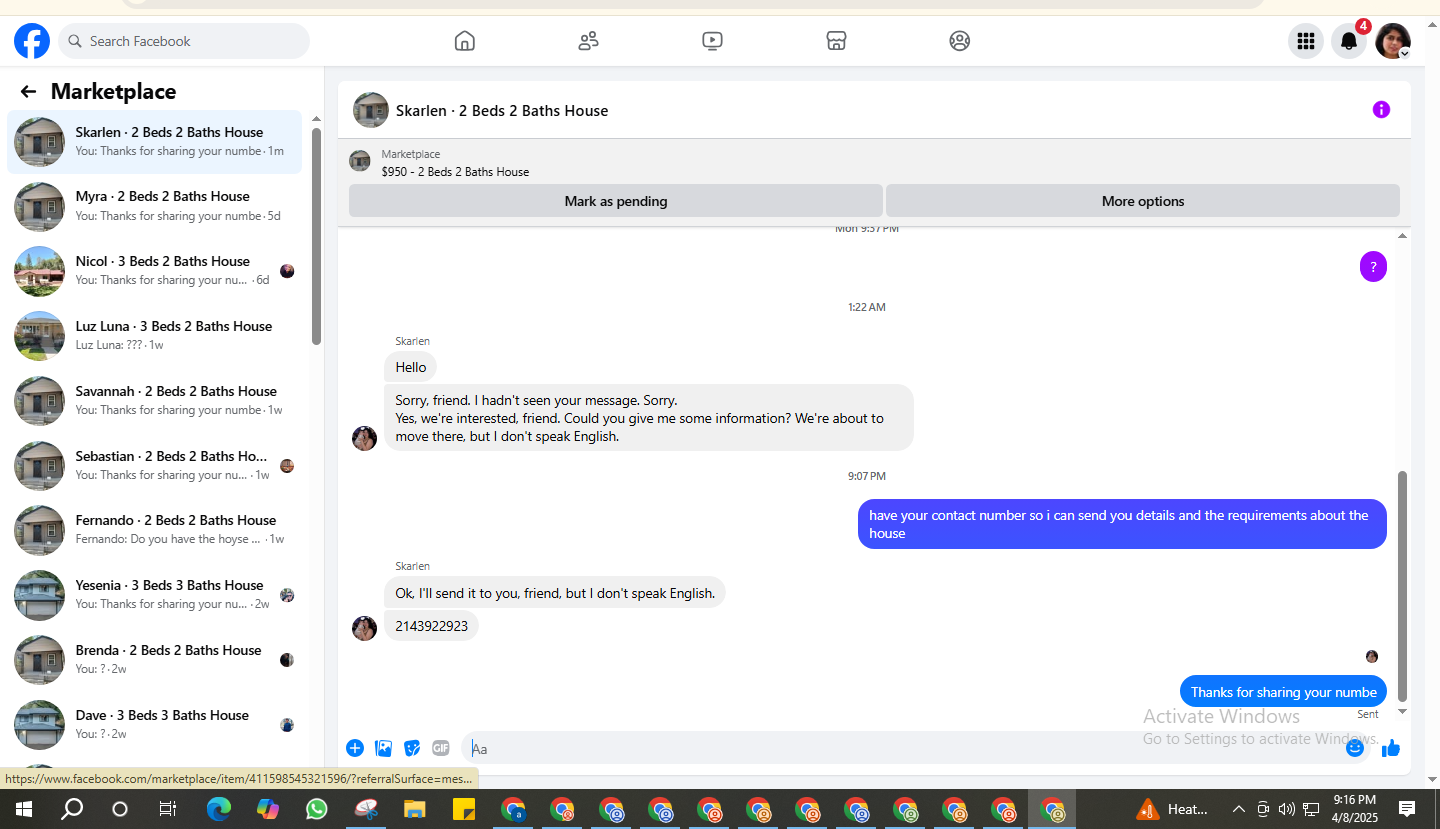Click the purple question mark message bubble
1440x829 pixels.
click(1373, 267)
